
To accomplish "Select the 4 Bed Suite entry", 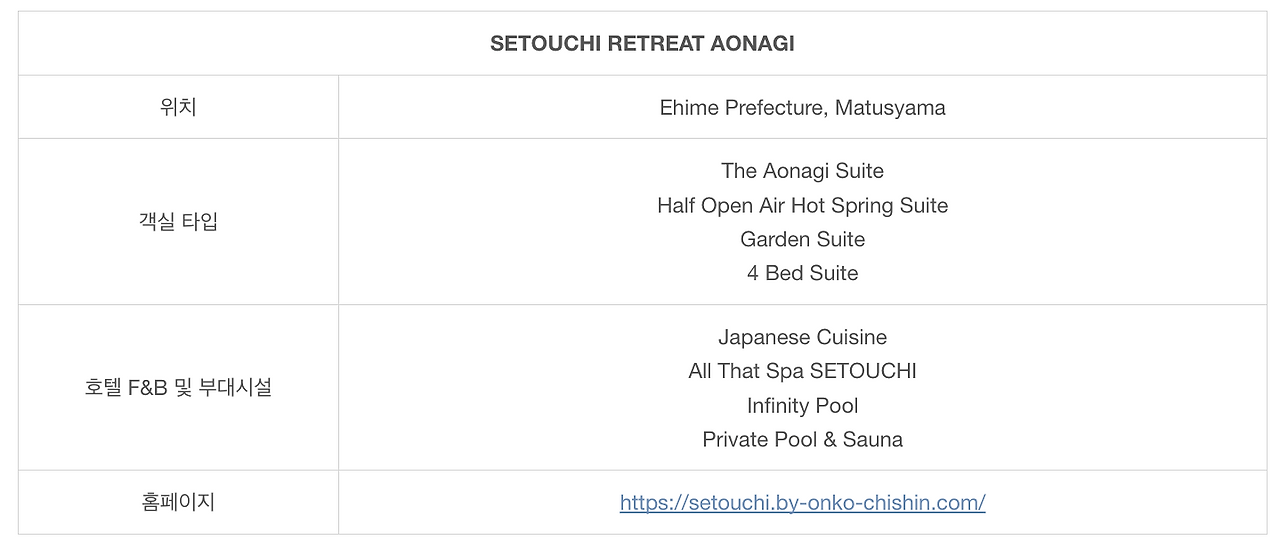I will coord(802,273).
